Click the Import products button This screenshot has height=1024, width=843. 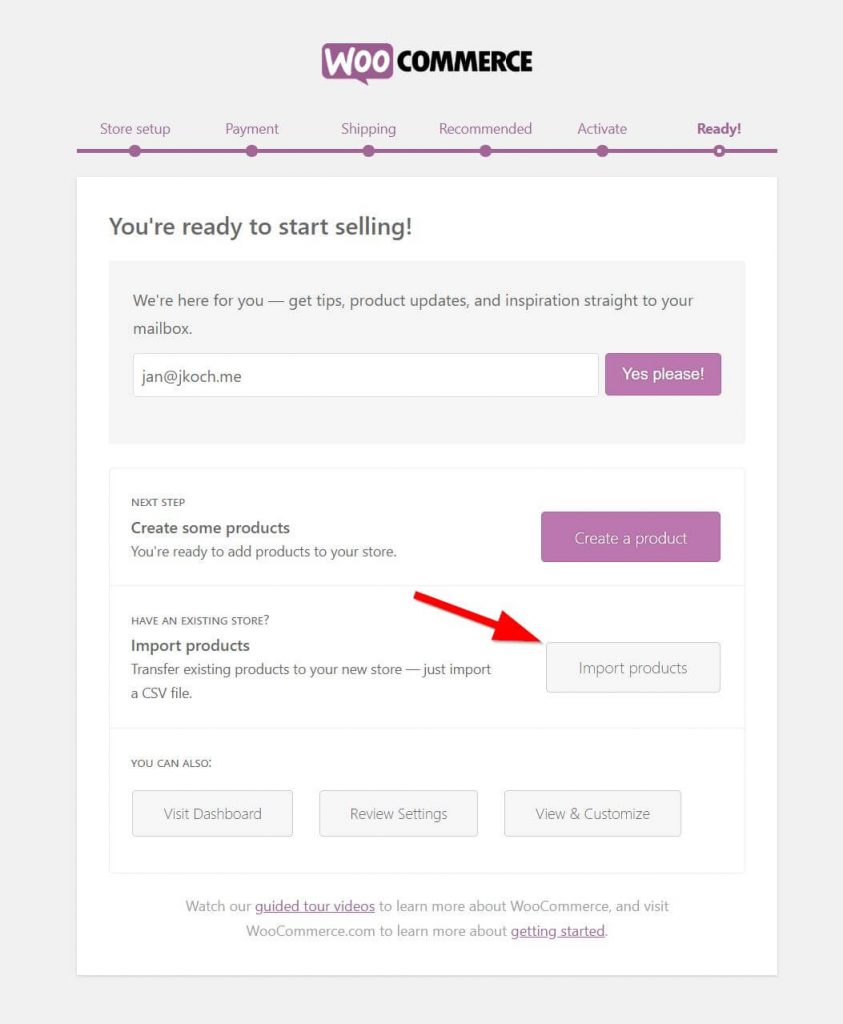pyautogui.click(x=633, y=667)
